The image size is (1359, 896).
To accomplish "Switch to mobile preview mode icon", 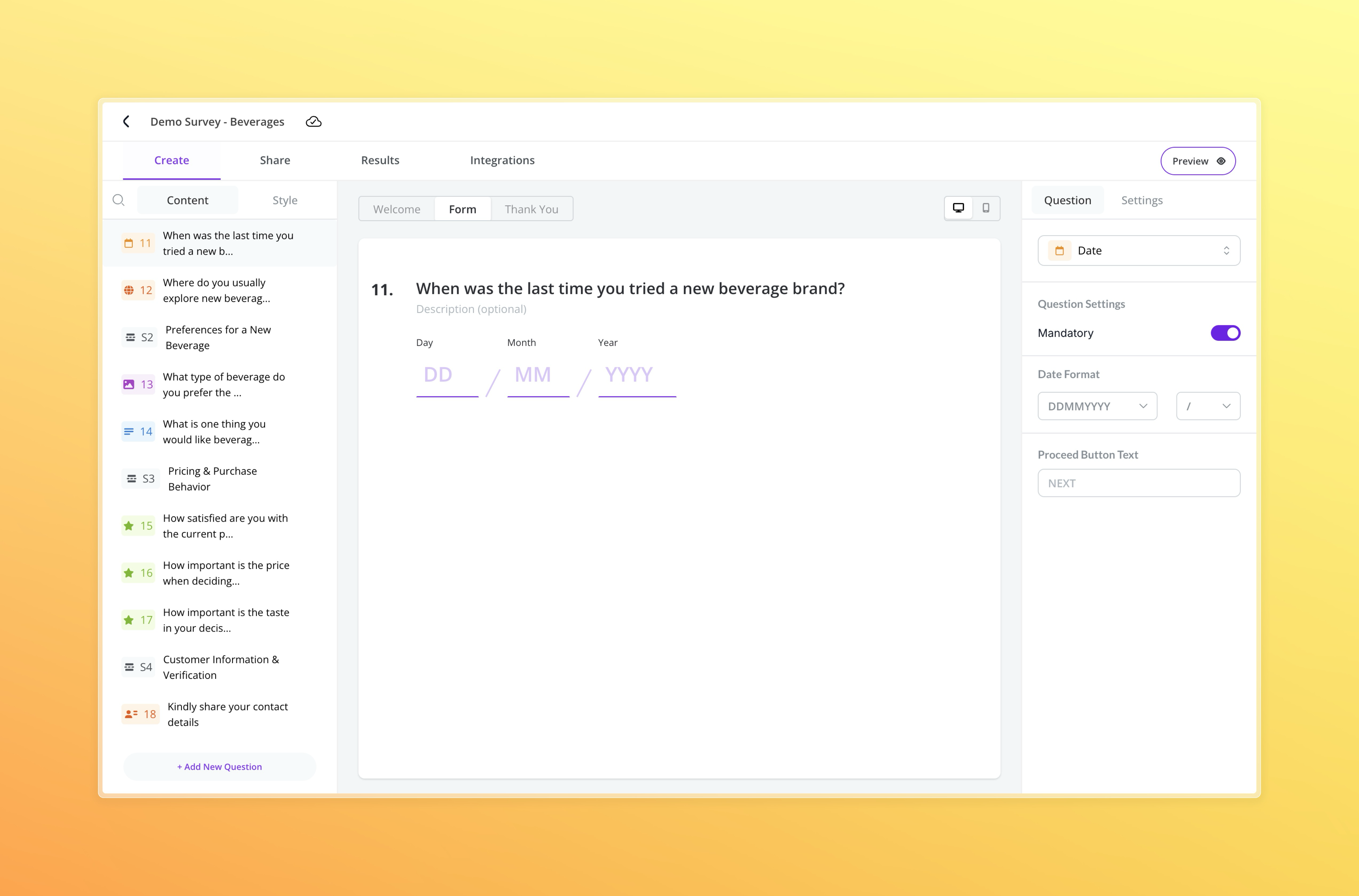I will 986,208.
